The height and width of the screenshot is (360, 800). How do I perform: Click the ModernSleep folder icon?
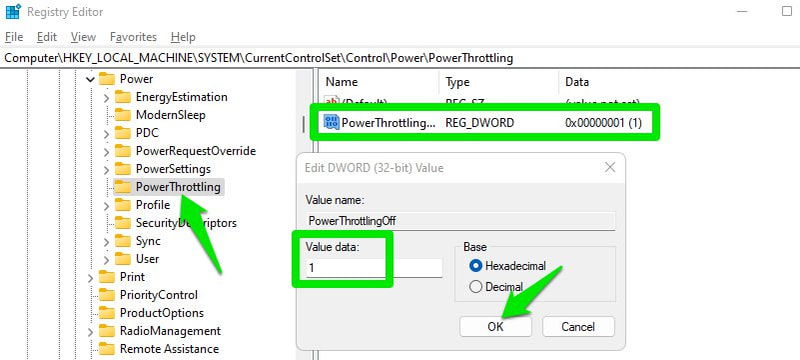point(122,115)
